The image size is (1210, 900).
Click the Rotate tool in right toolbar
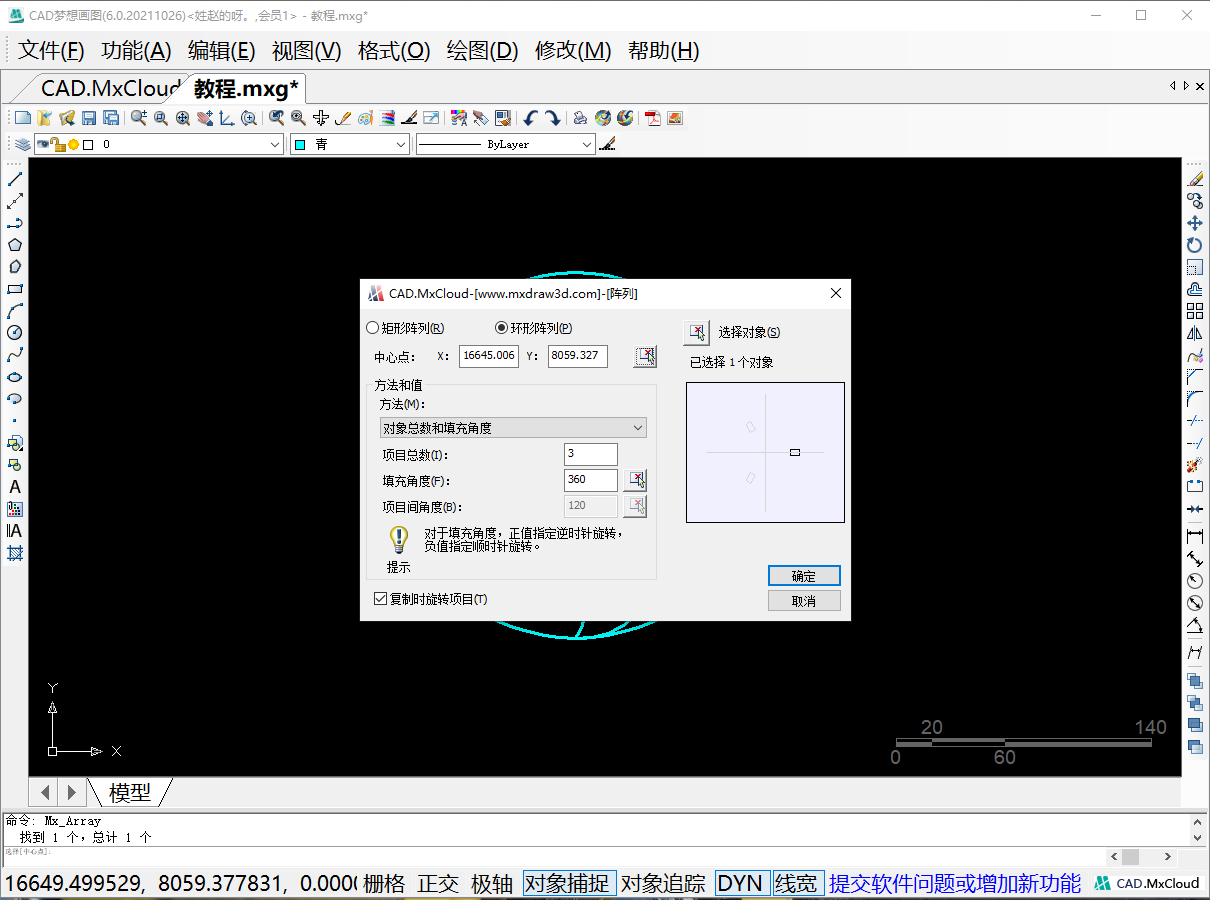point(1194,245)
